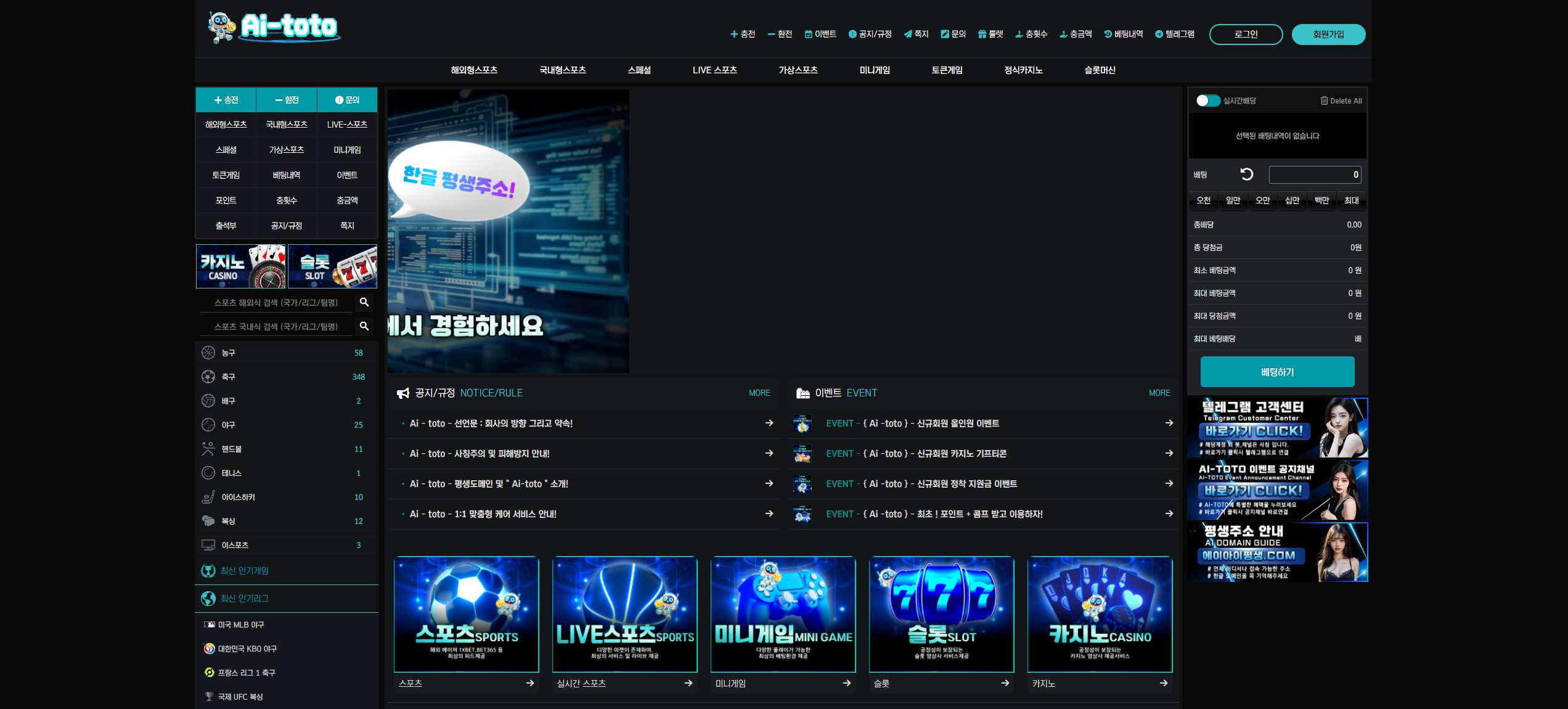Click MORE in 공지/규정 section
Screen dimensions: 1568x709
click(759, 393)
